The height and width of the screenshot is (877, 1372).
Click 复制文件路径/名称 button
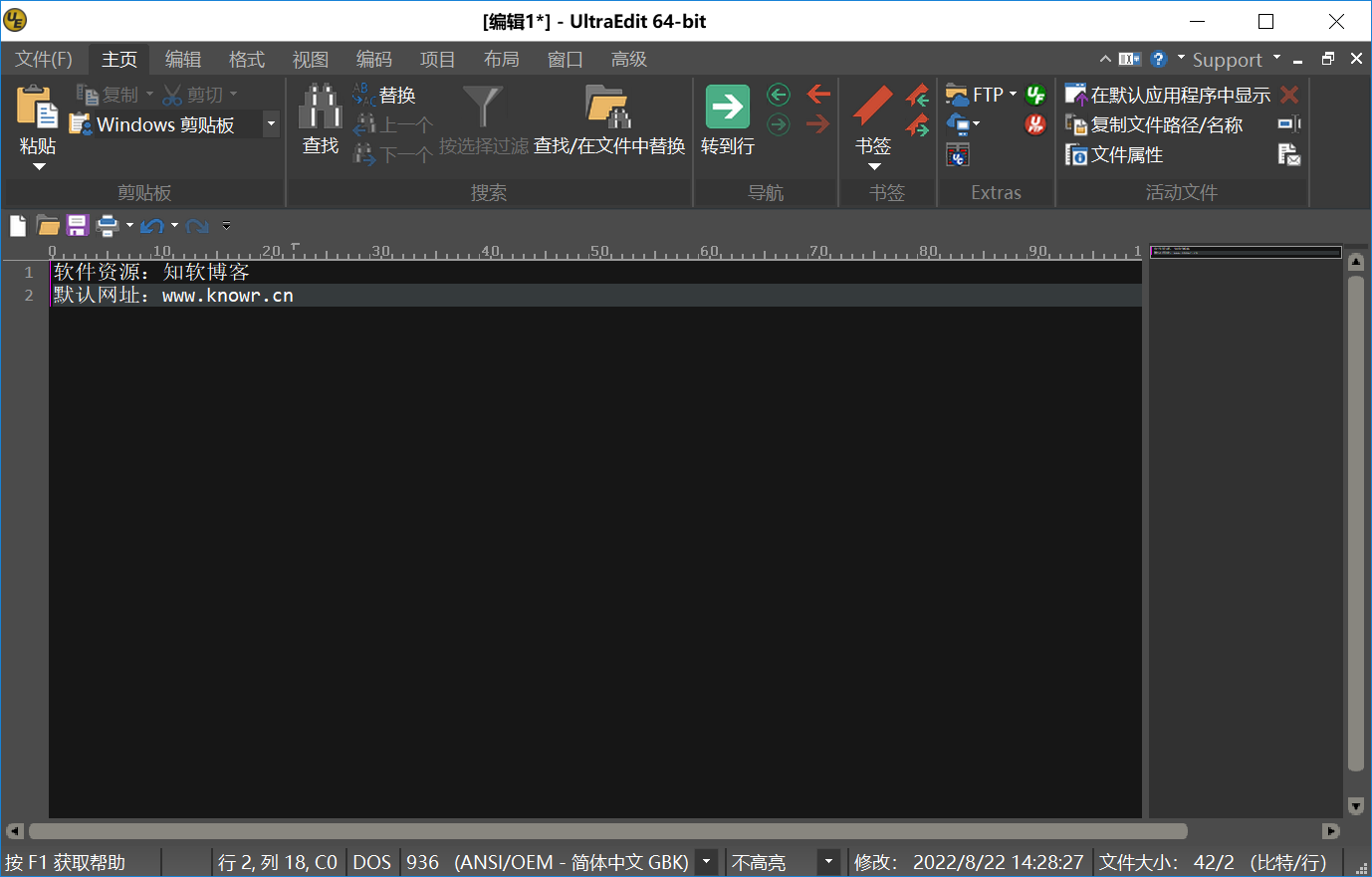[x=1154, y=124]
